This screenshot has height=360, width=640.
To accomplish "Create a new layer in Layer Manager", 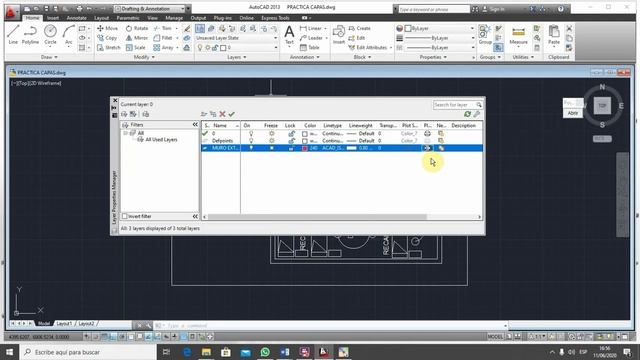I will click(x=204, y=114).
